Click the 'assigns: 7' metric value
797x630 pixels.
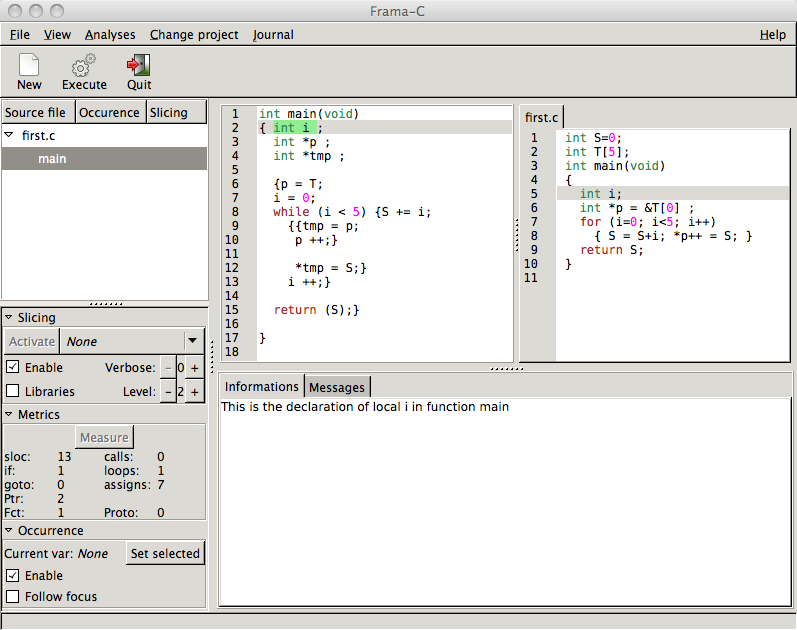pyautogui.click(x=134, y=485)
